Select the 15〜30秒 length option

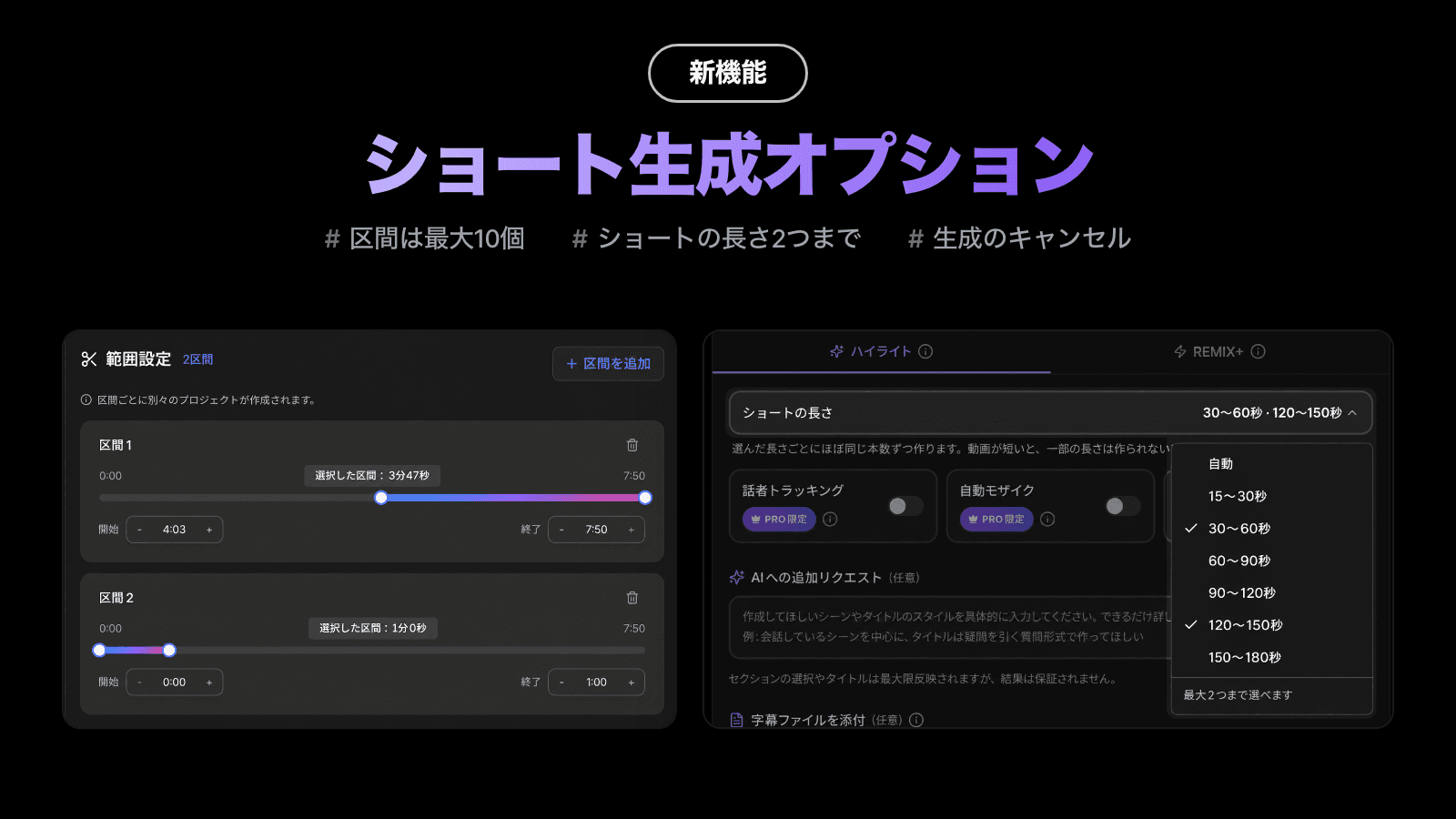[x=1271, y=496]
